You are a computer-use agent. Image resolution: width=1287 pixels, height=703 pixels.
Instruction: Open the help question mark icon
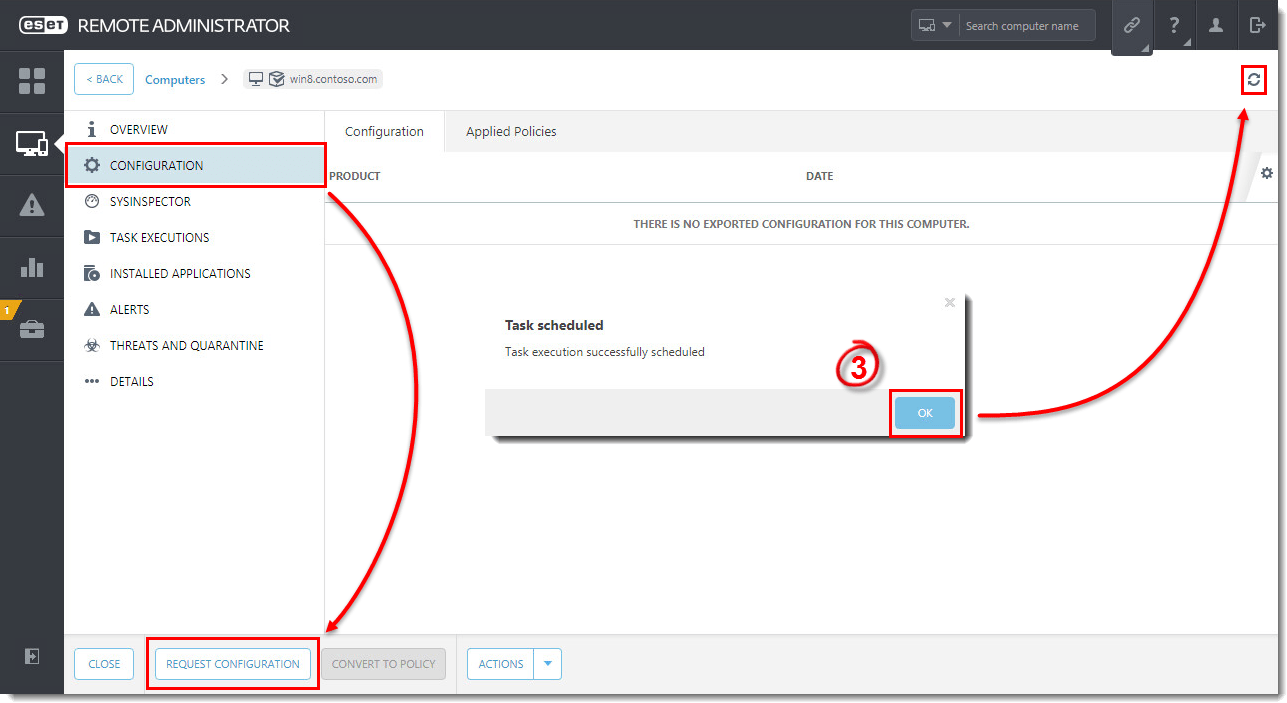(1174, 26)
